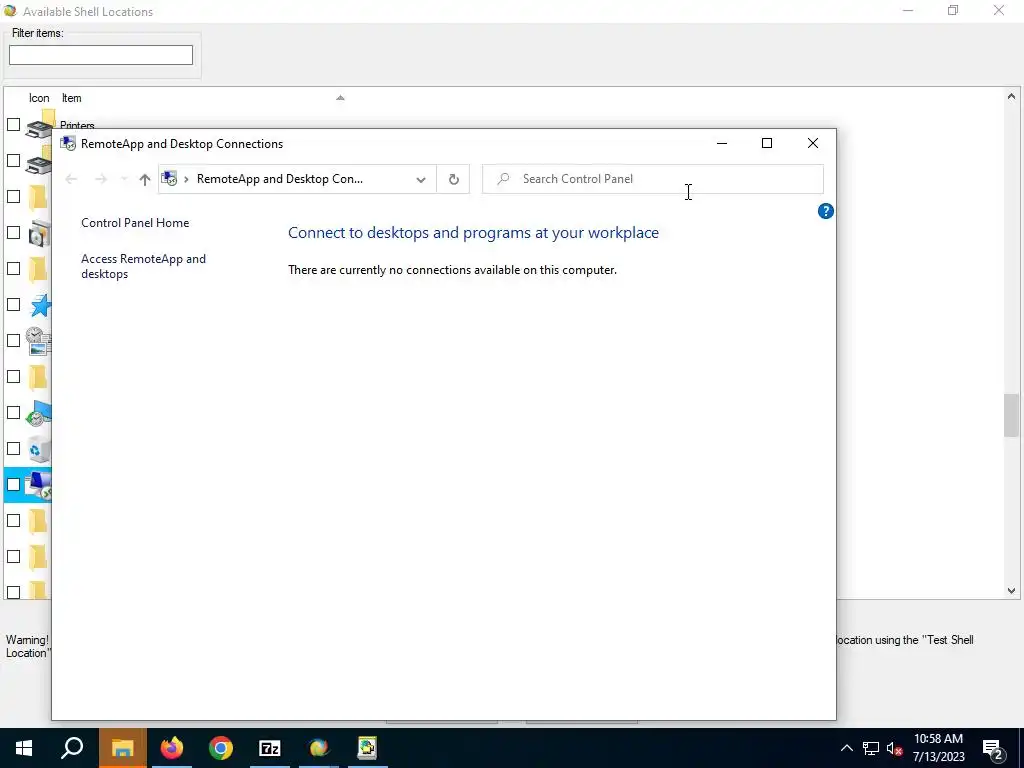The width and height of the screenshot is (1024, 768).
Task: Close the RemoteApp and Desktop Connections window
Action: pyautogui.click(x=812, y=143)
